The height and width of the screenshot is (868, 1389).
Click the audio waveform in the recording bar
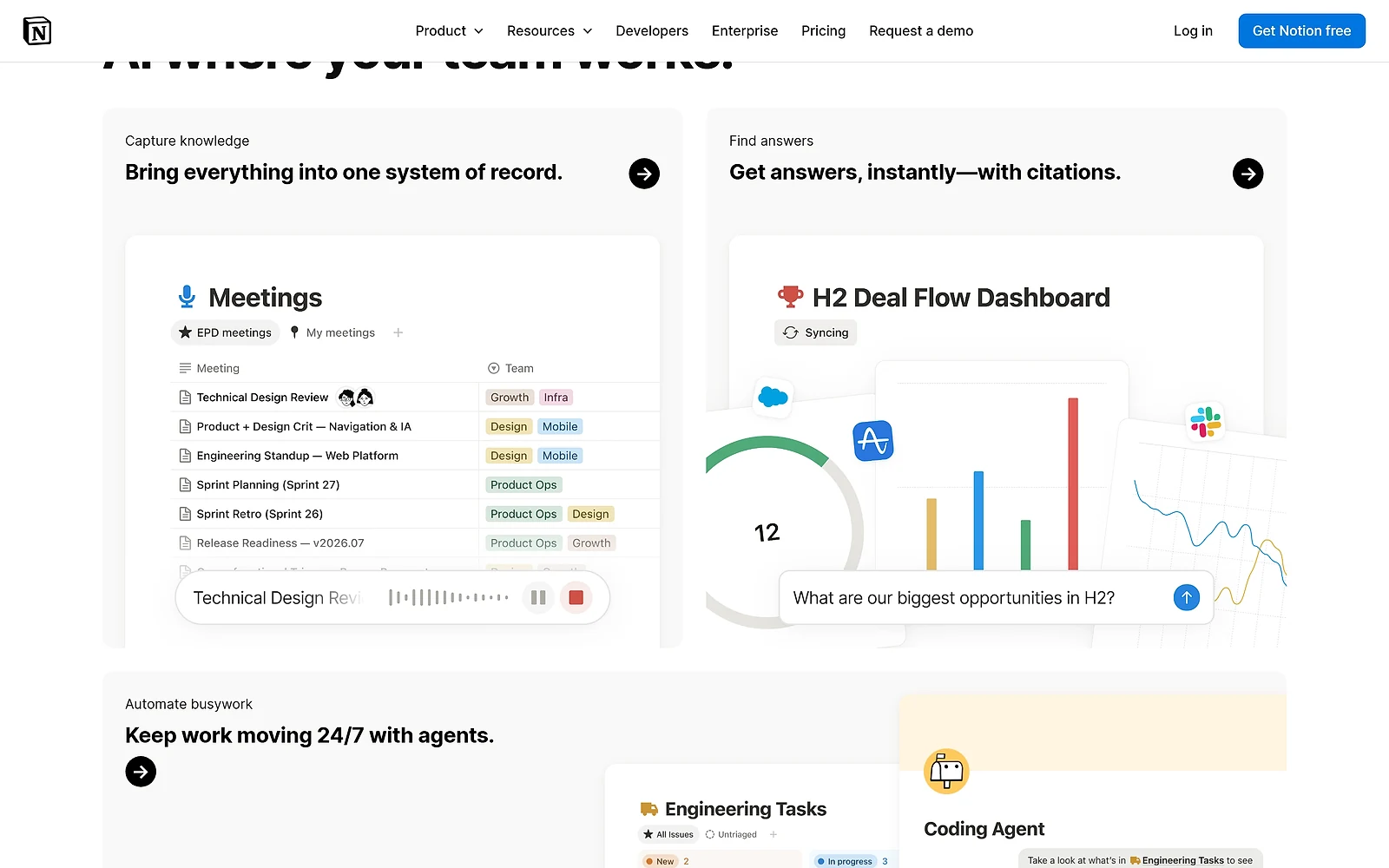coord(448,597)
